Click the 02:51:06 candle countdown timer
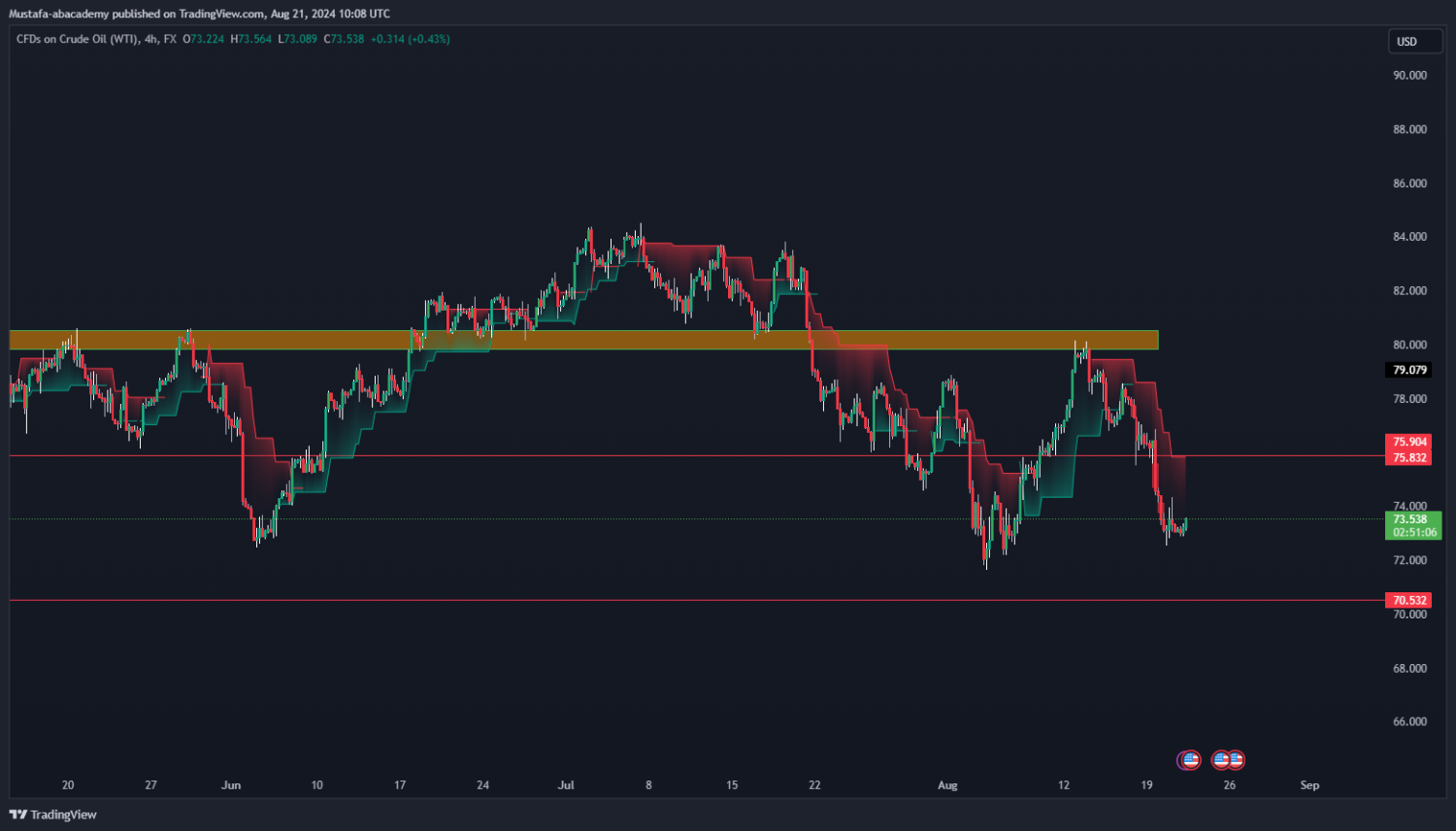Image resolution: width=1456 pixels, height=831 pixels. click(x=1414, y=533)
